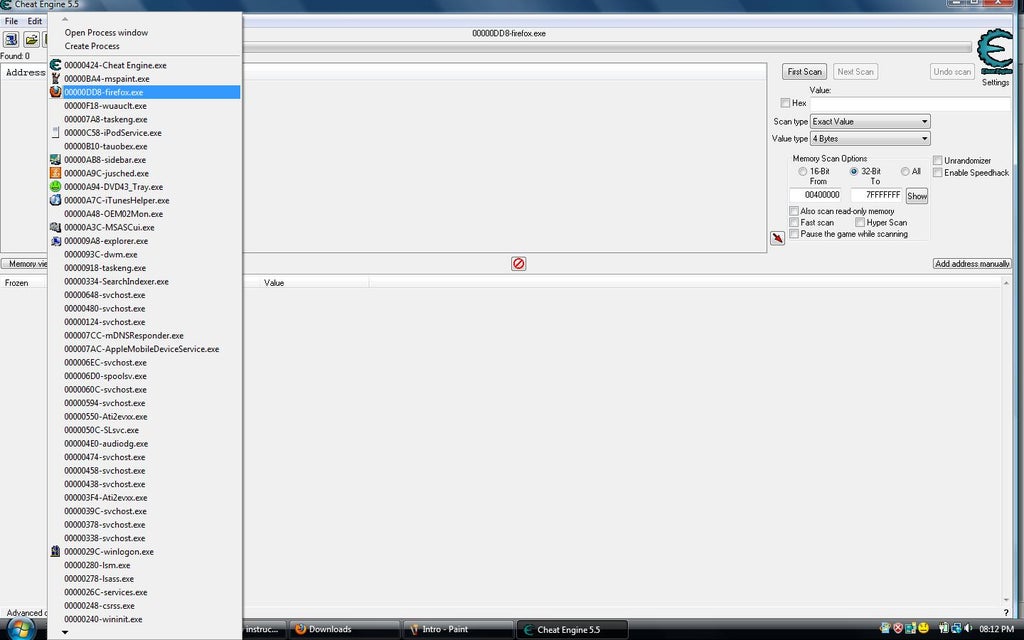
Task: Click the Memory view button
Action: tap(24, 264)
